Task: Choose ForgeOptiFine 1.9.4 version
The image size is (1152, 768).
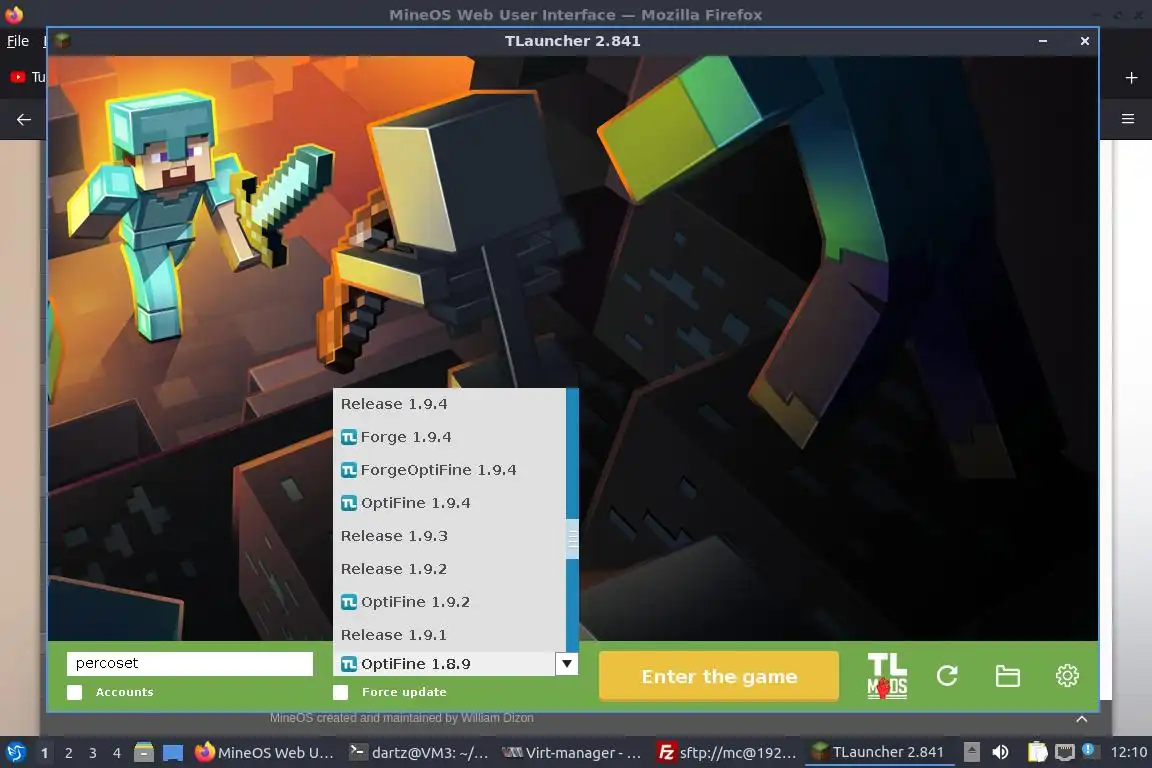Action: tap(450, 470)
